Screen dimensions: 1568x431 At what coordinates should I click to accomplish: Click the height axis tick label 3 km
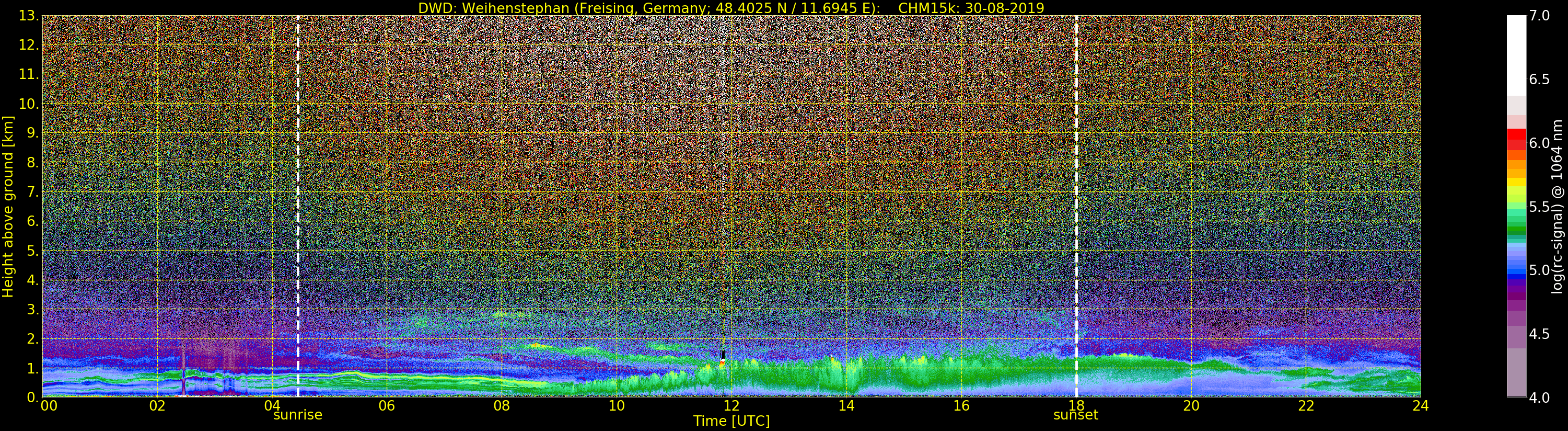(x=32, y=309)
